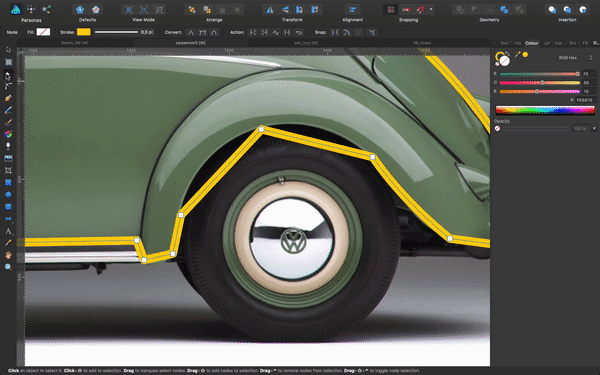This screenshot has width=600, height=375.
Task: Click the Flip Horizontal transform icon
Action: click(270, 10)
